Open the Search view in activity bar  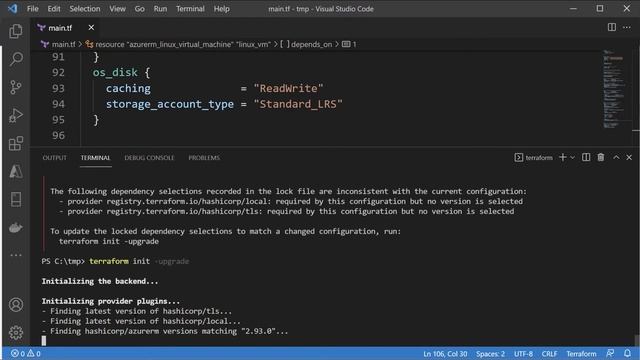[x=16, y=59]
